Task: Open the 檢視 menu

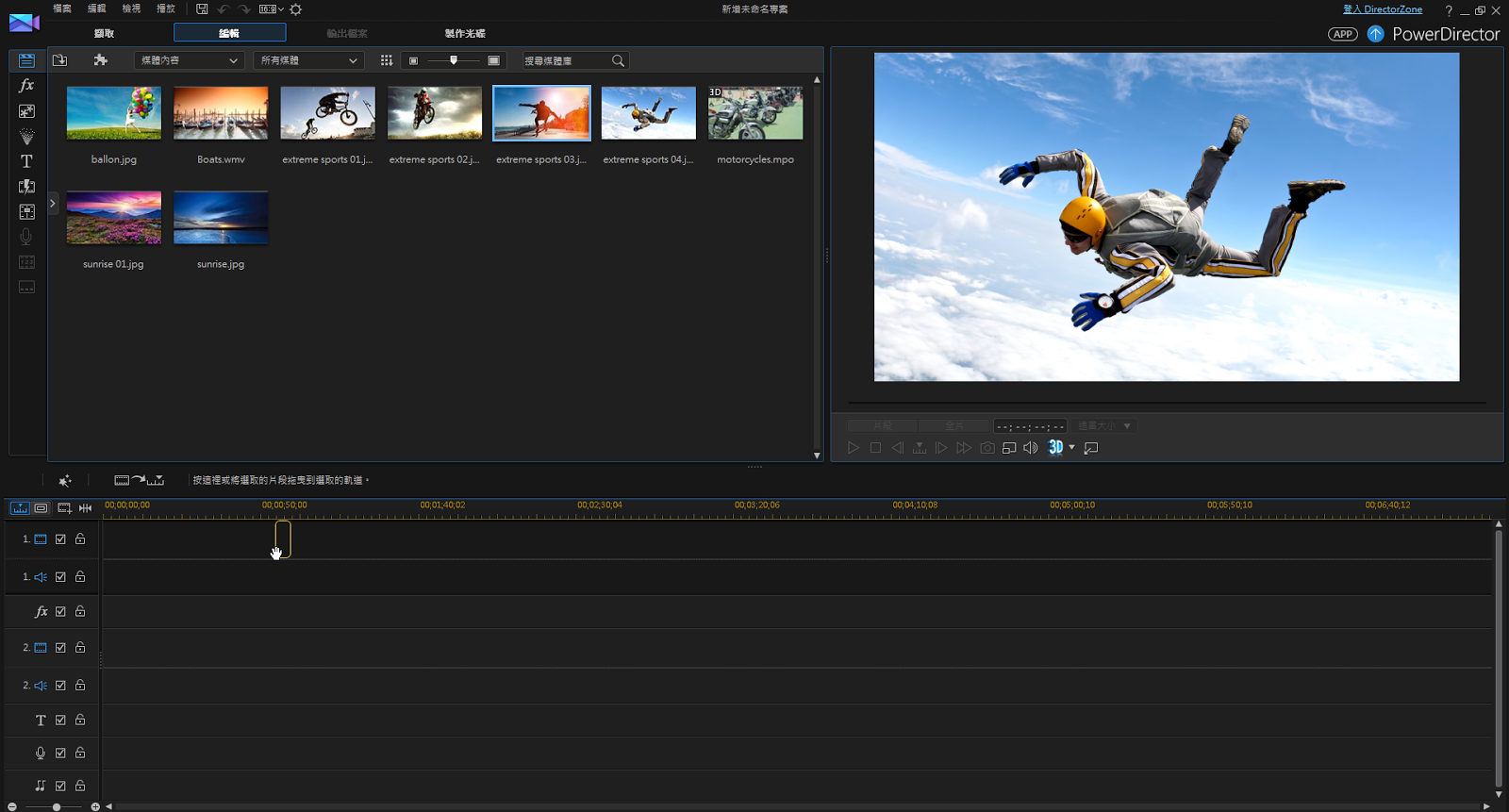Action: click(131, 8)
